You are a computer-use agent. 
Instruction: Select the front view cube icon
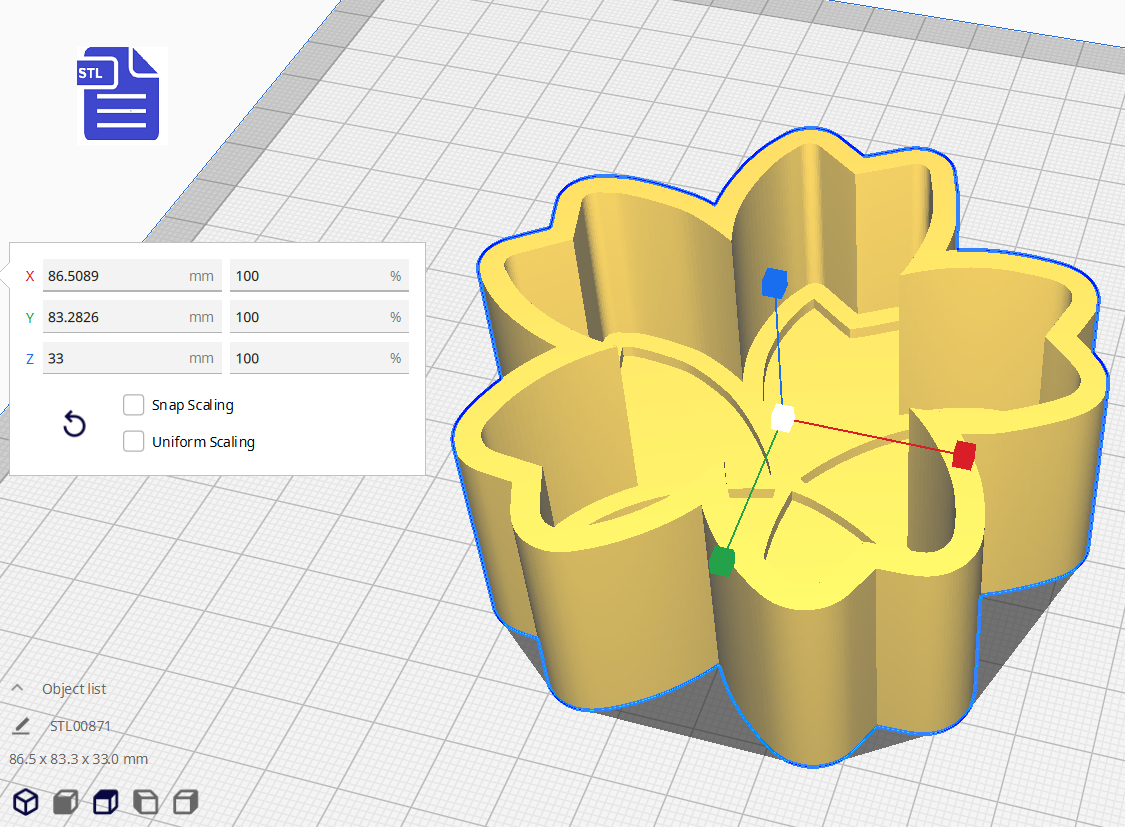[66, 801]
